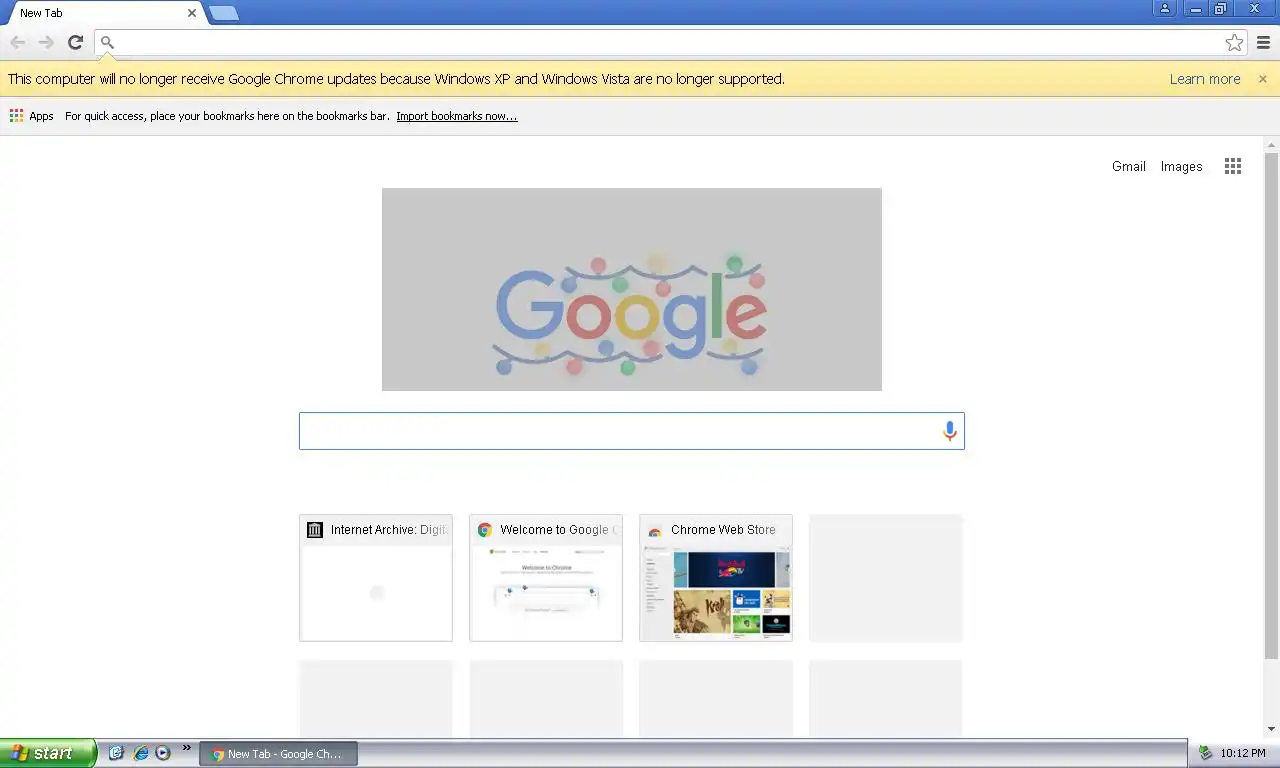Open the Chrome Web Store thumbnail
This screenshot has width=1280, height=768.
716,578
